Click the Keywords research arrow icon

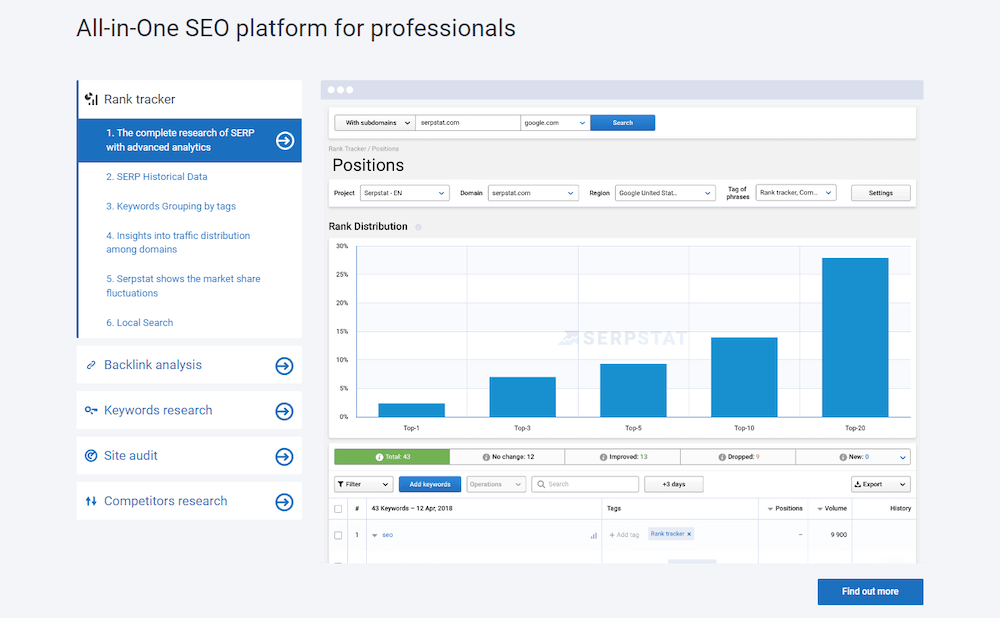tap(285, 411)
